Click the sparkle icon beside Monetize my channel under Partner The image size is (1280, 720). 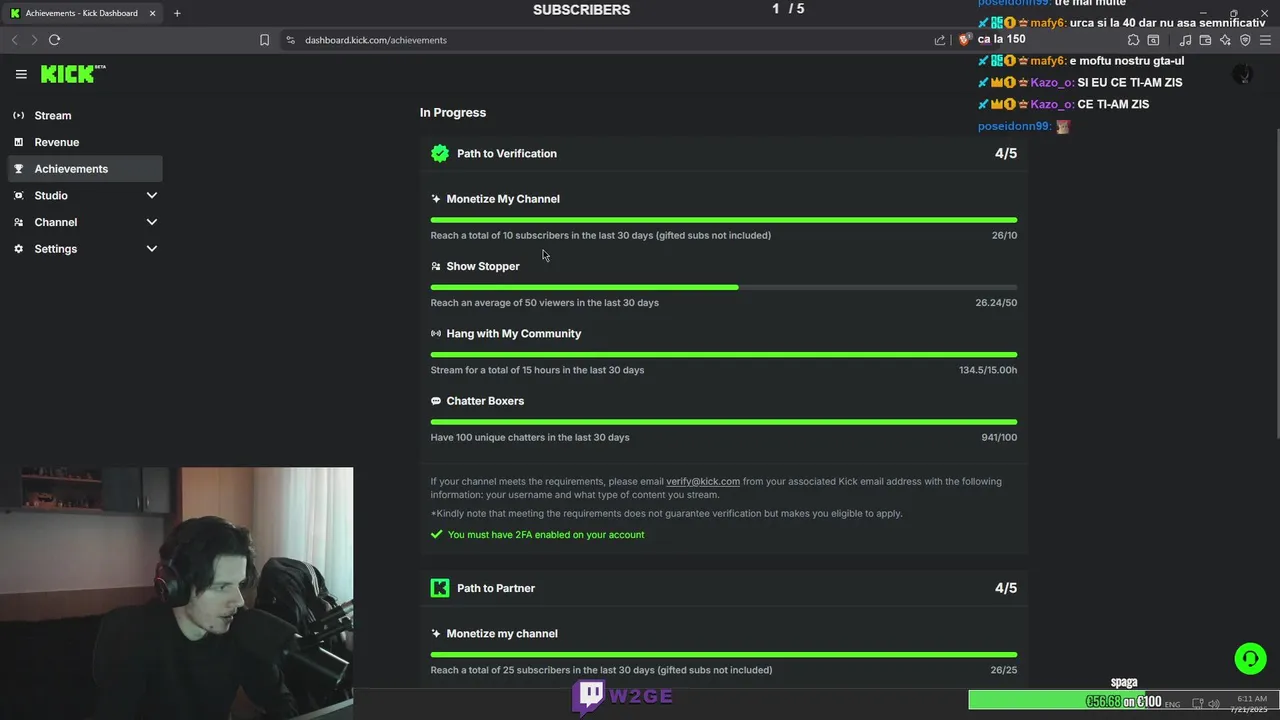(x=436, y=634)
